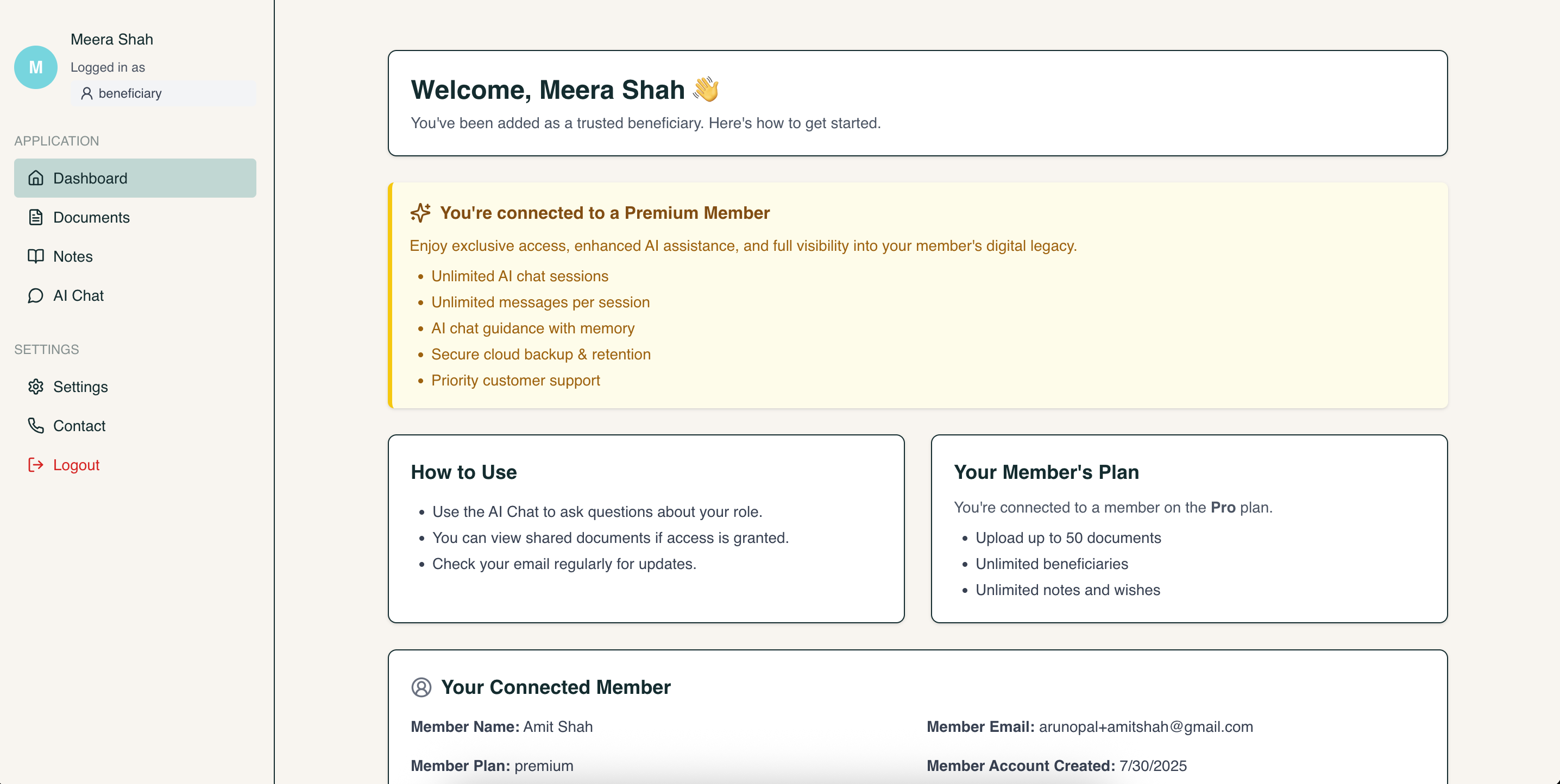Open AI Chat menu item
This screenshot has width=1560, height=784.
tap(79, 295)
